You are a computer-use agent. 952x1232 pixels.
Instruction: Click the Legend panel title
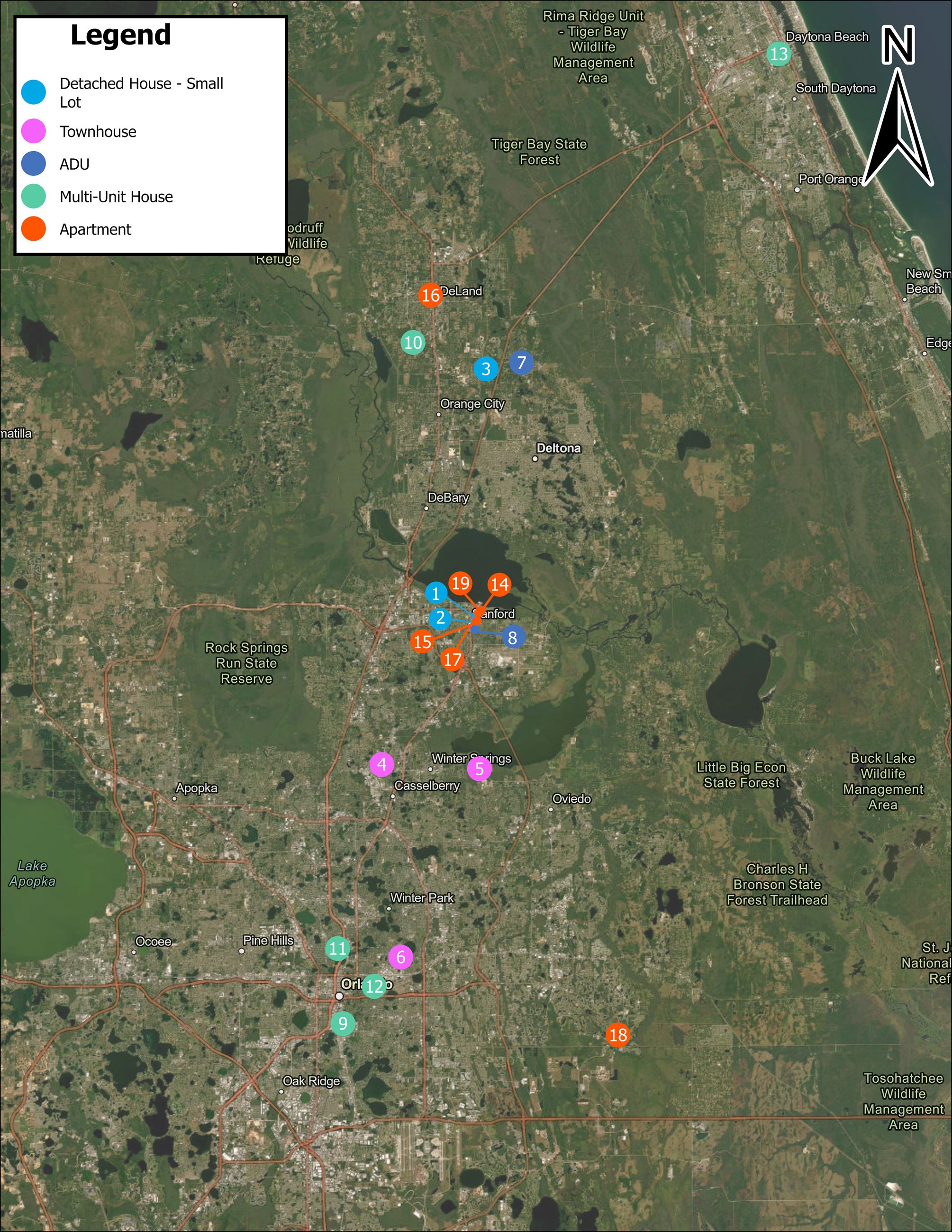[121, 35]
